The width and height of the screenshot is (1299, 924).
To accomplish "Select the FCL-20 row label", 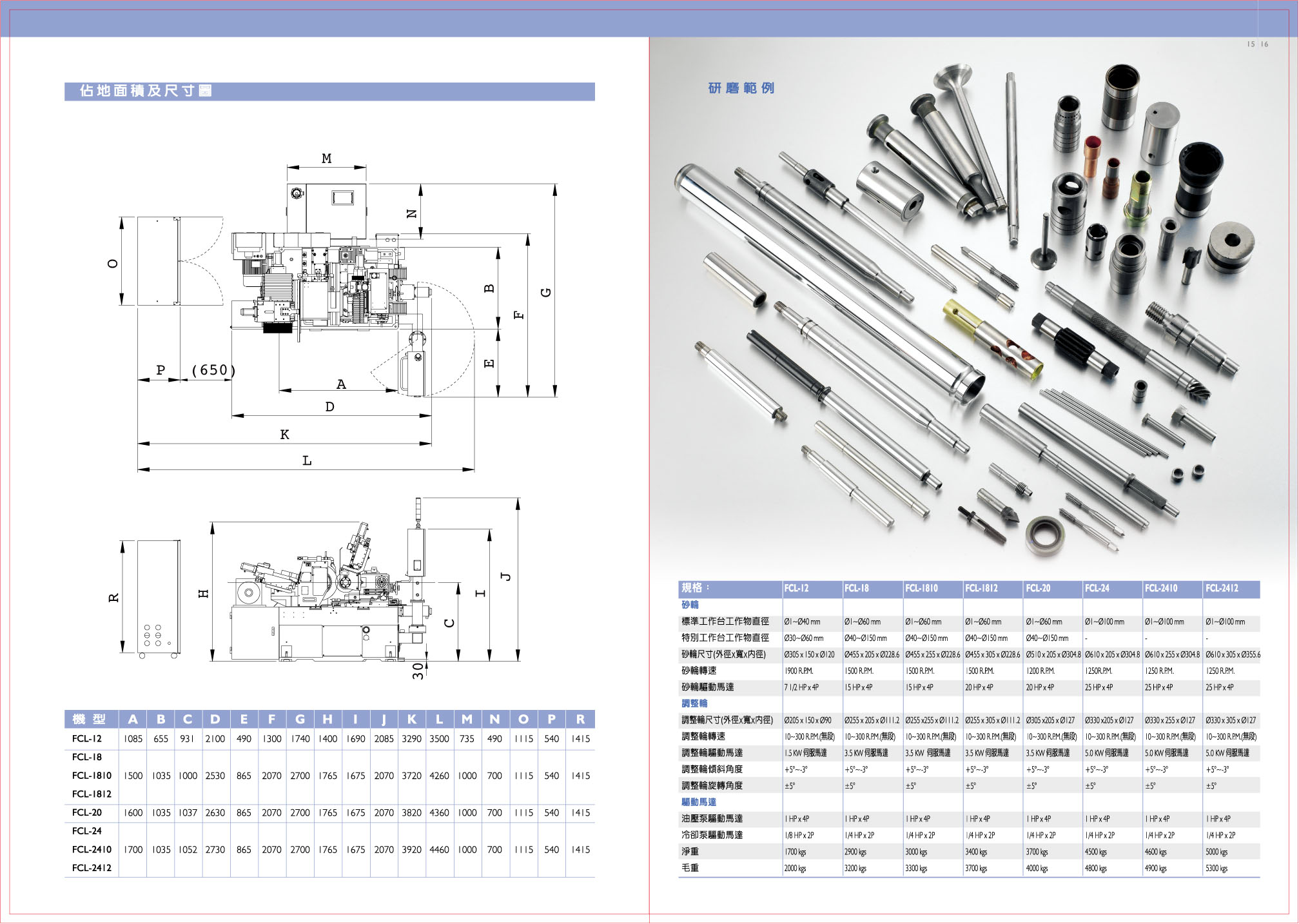I will (x=87, y=812).
